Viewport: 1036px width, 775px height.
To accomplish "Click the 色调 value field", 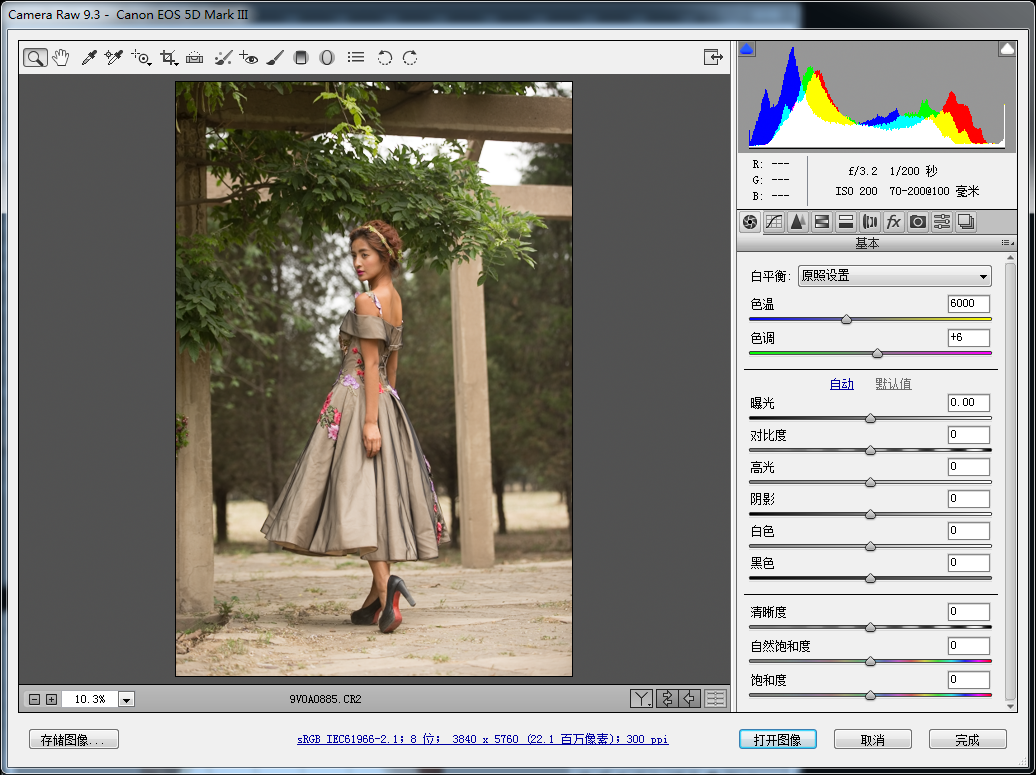I will 969,338.
